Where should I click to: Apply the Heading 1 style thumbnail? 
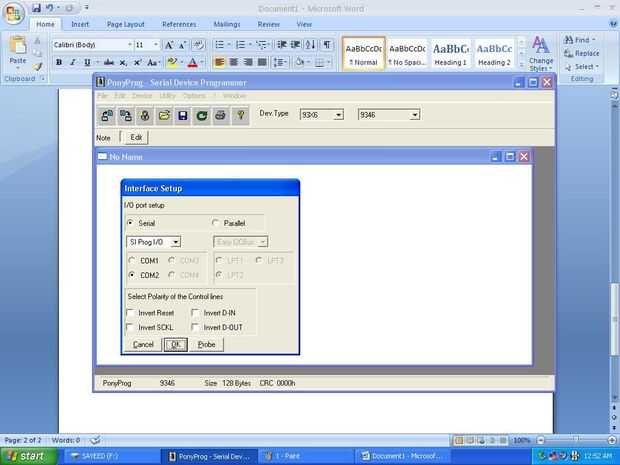click(450, 54)
